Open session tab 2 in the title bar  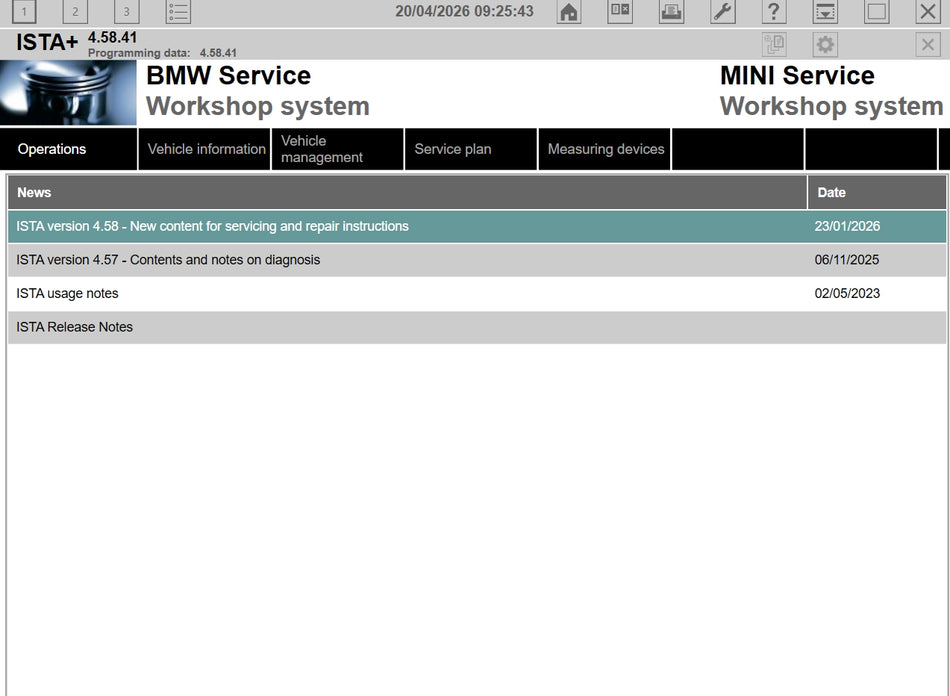pos(75,12)
